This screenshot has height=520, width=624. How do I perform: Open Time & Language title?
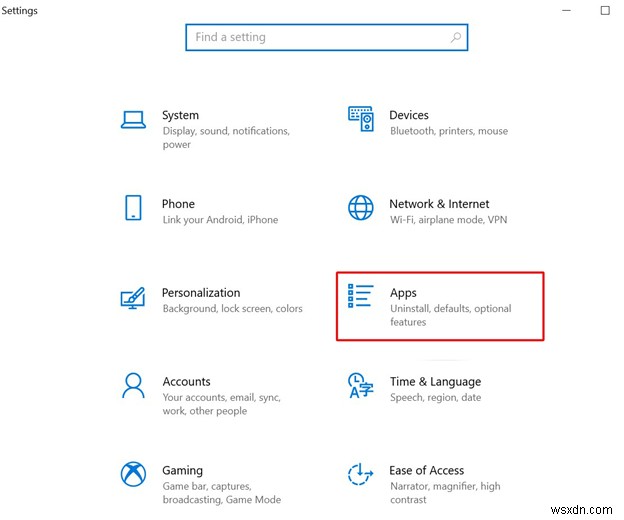click(x=436, y=382)
